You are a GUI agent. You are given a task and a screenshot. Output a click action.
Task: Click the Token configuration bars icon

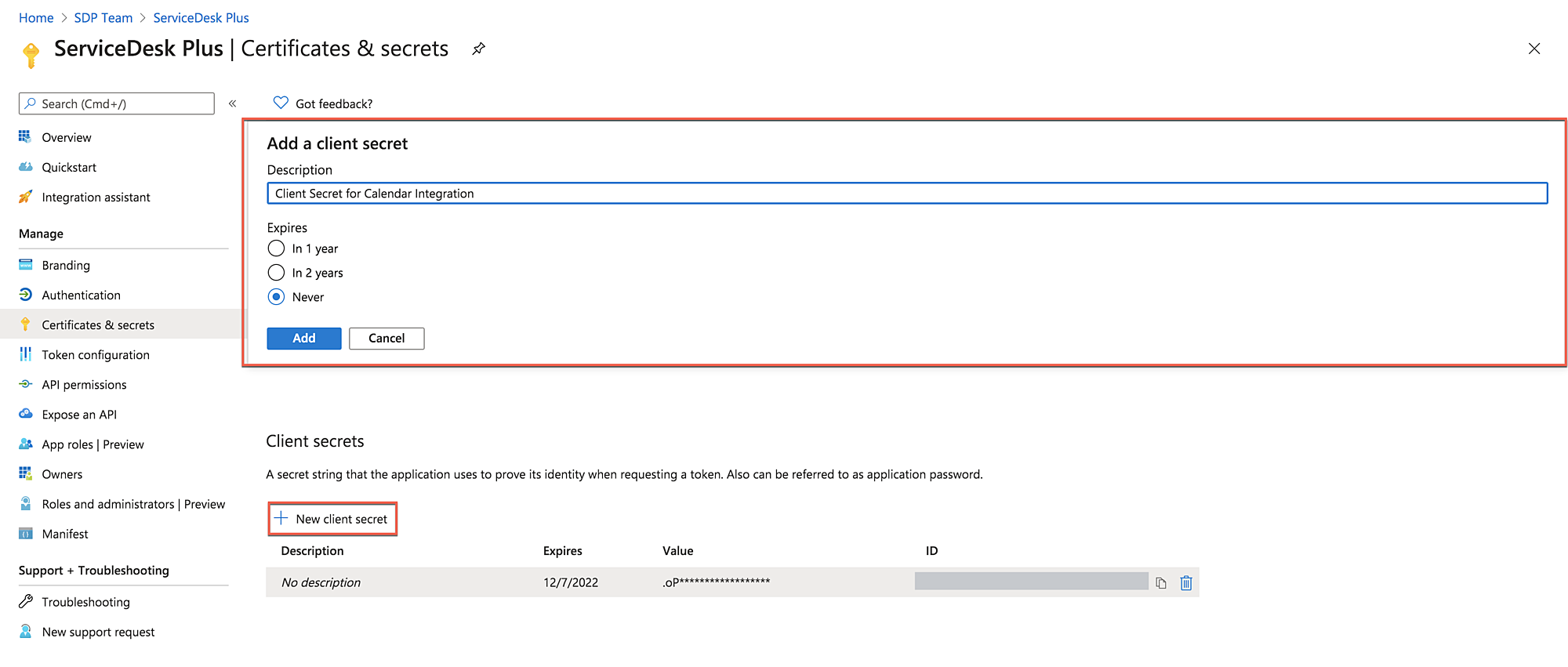tap(25, 354)
